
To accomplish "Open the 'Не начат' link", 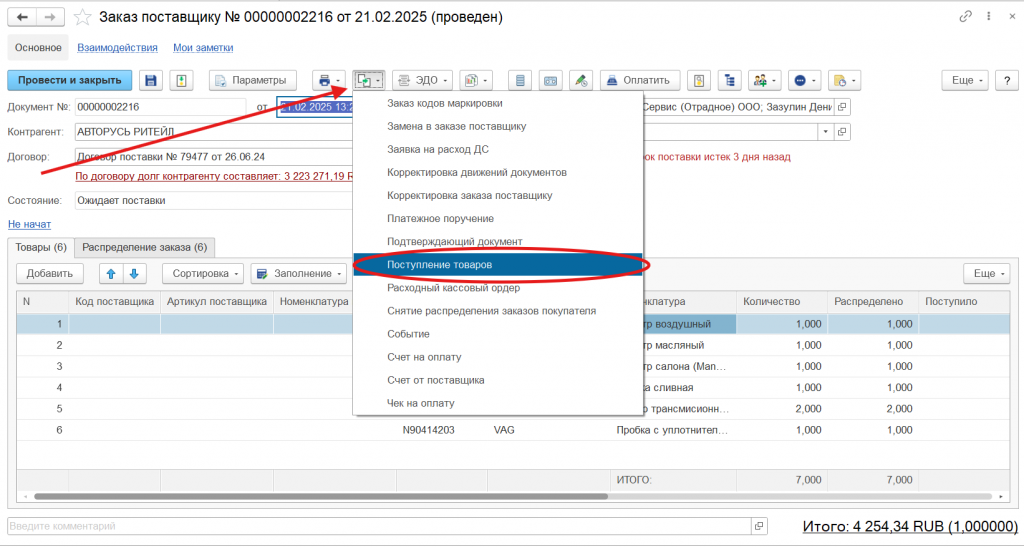I will 29,224.
